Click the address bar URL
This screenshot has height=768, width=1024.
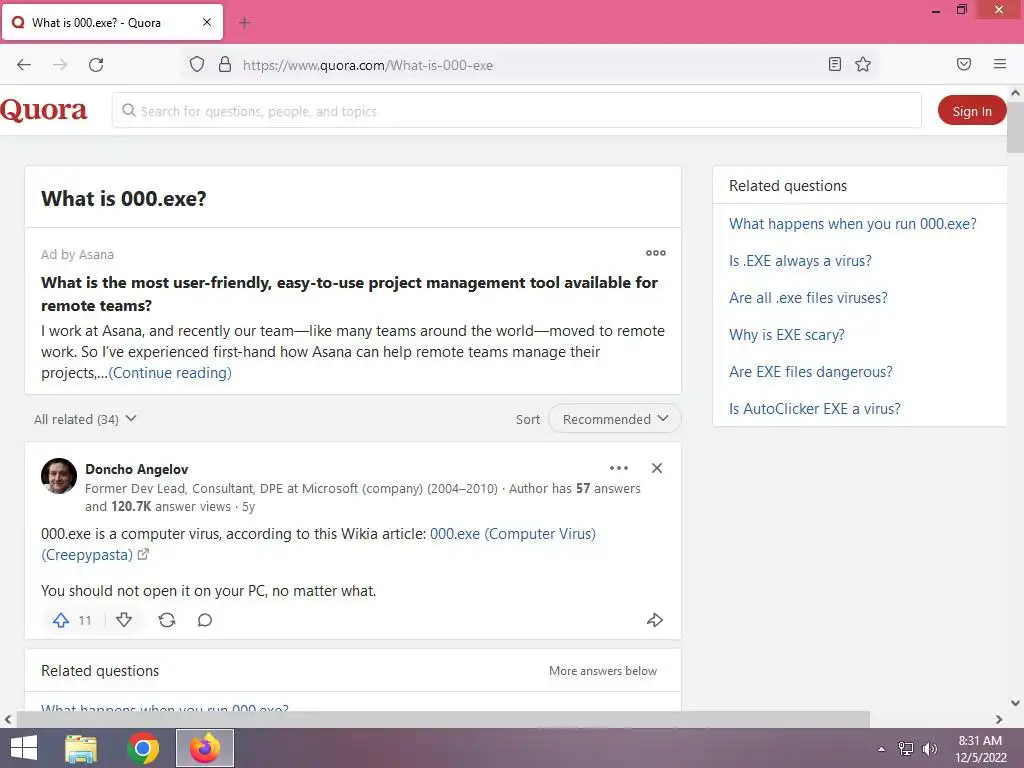[368, 65]
